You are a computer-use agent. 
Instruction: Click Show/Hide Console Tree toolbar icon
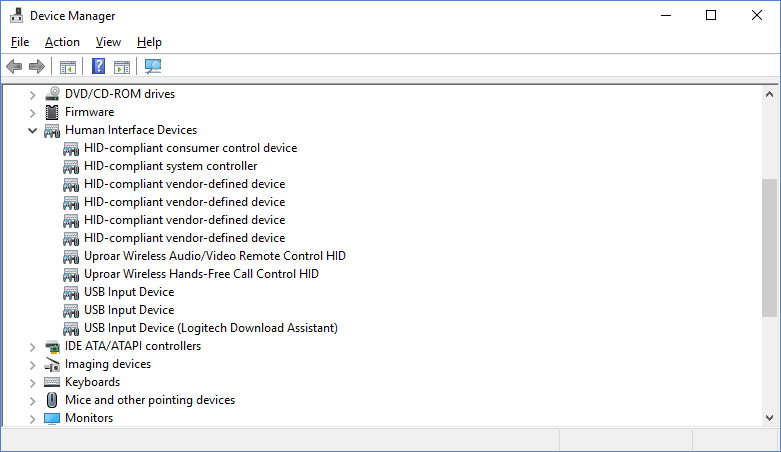pos(68,67)
